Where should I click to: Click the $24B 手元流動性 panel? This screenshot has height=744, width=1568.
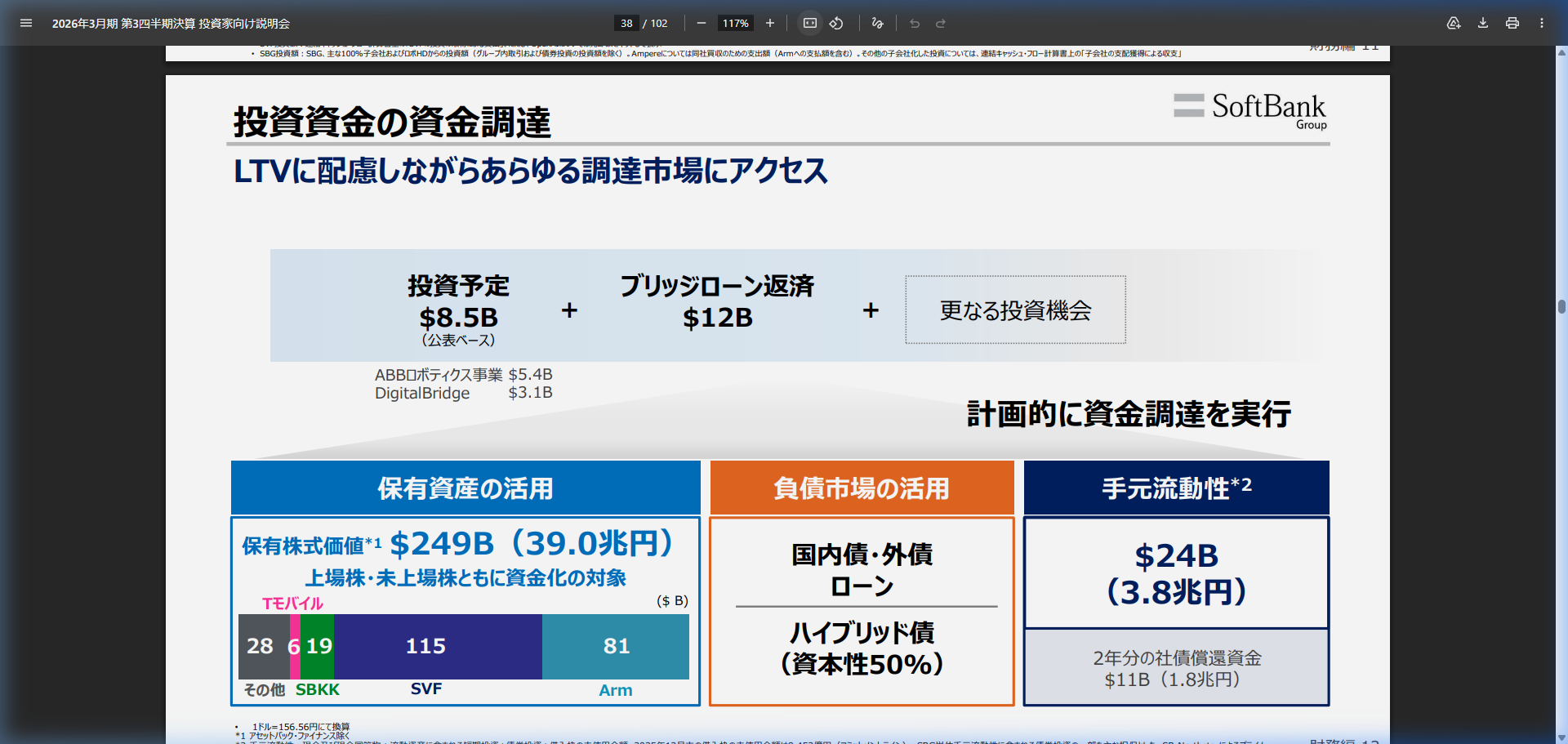pos(1175,570)
